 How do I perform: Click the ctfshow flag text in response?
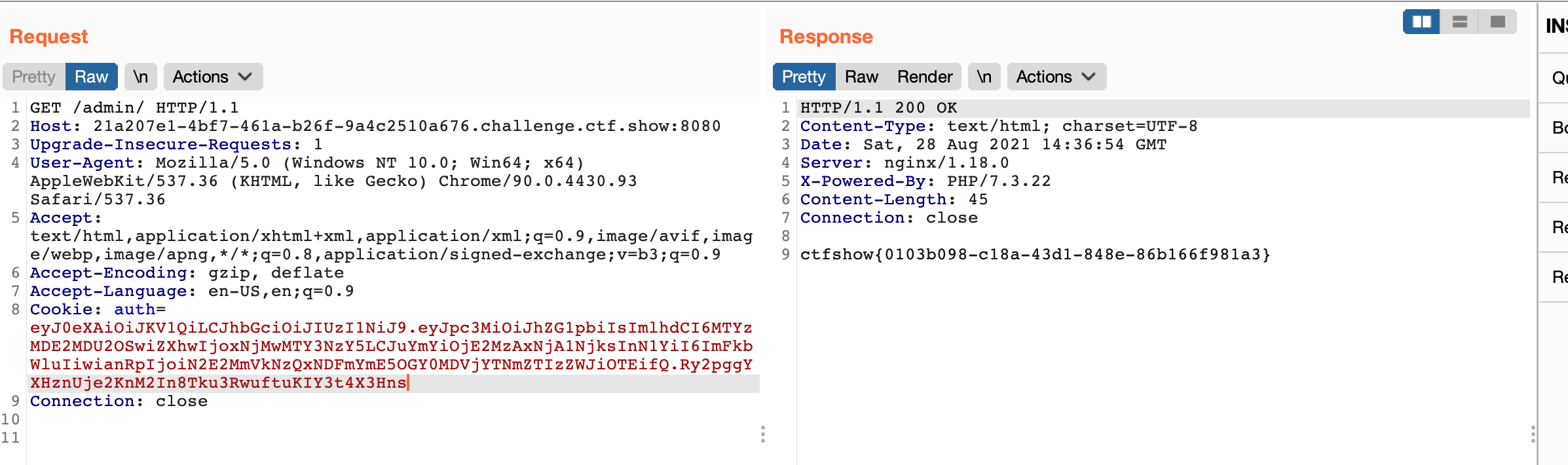pyautogui.click(x=1035, y=255)
